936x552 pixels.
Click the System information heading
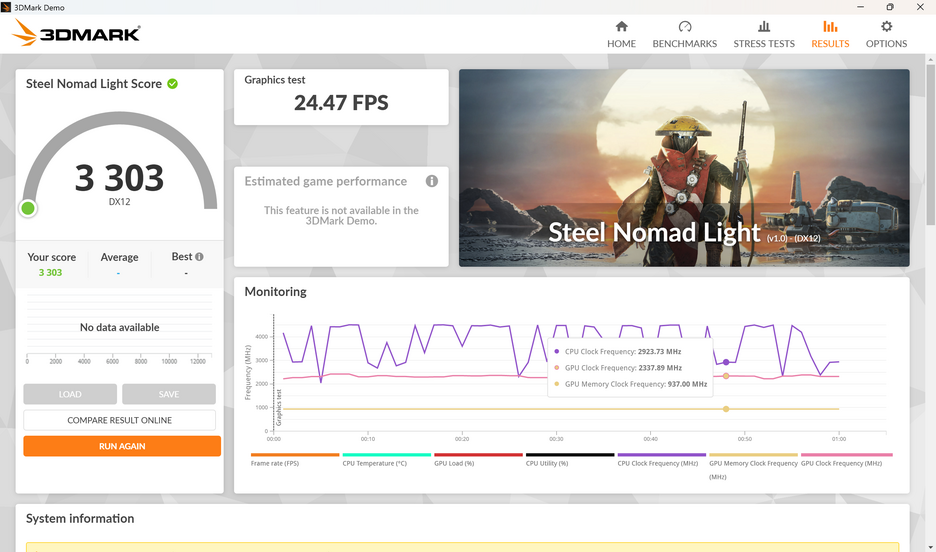[80, 519]
